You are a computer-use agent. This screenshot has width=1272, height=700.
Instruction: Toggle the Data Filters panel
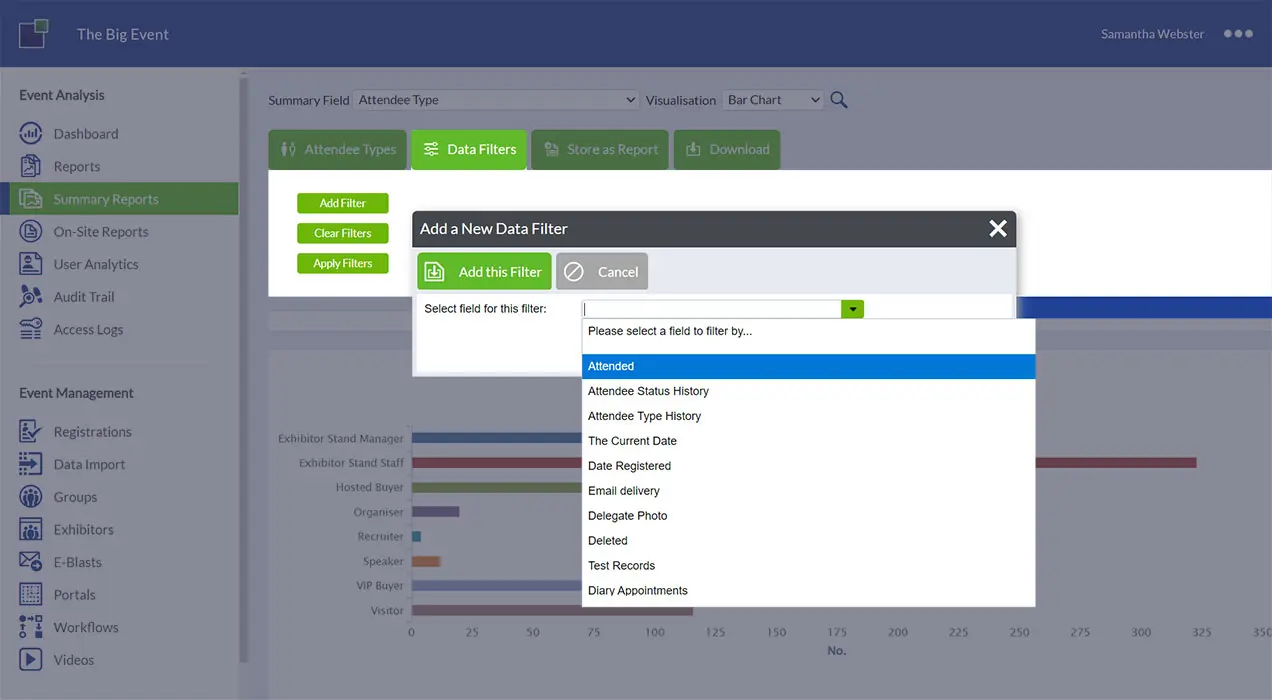pyautogui.click(x=468, y=149)
